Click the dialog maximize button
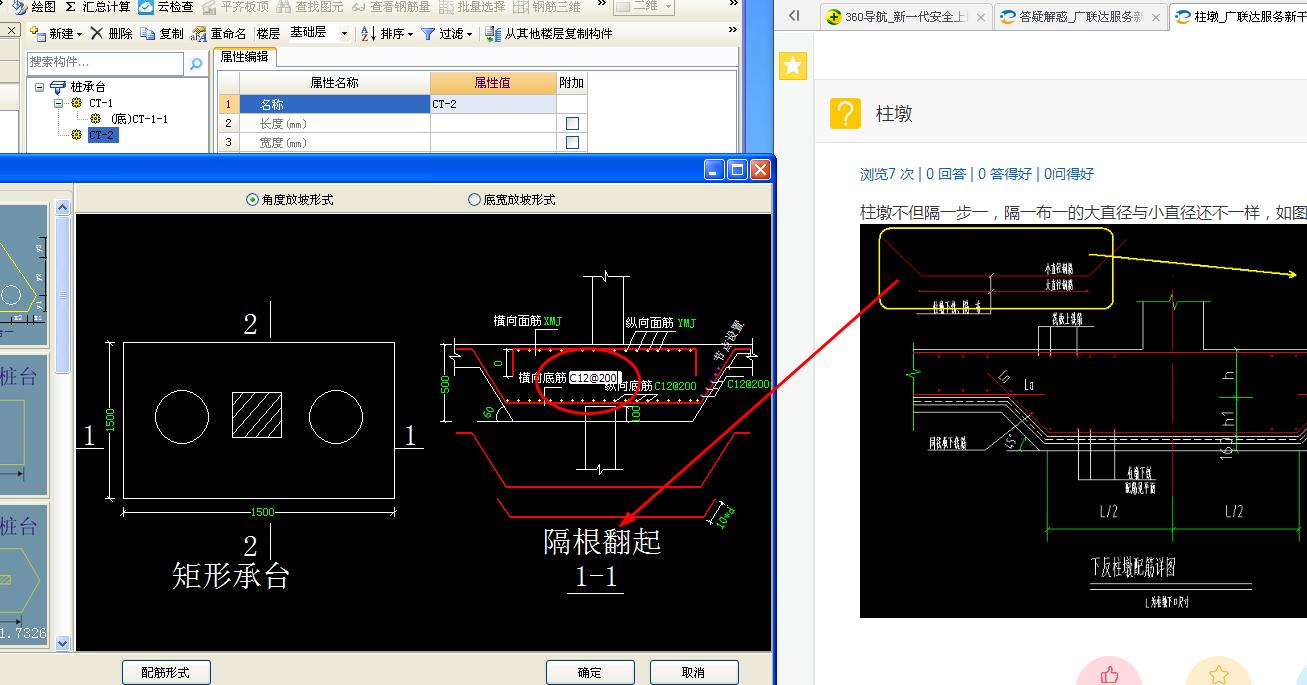1307x685 pixels. pyautogui.click(x=737, y=170)
